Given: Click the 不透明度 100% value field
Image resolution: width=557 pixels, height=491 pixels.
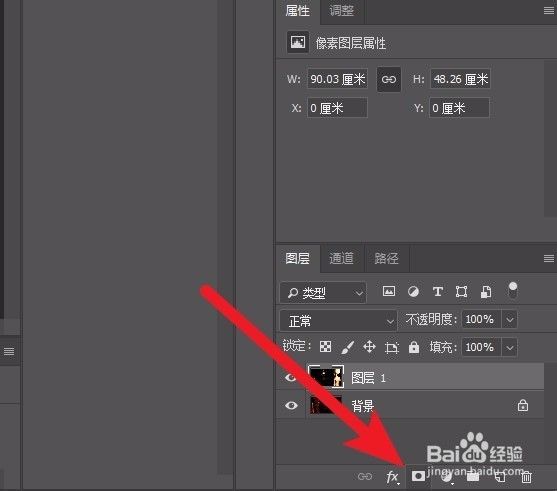Looking at the screenshot, I should [x=481, y=319].
